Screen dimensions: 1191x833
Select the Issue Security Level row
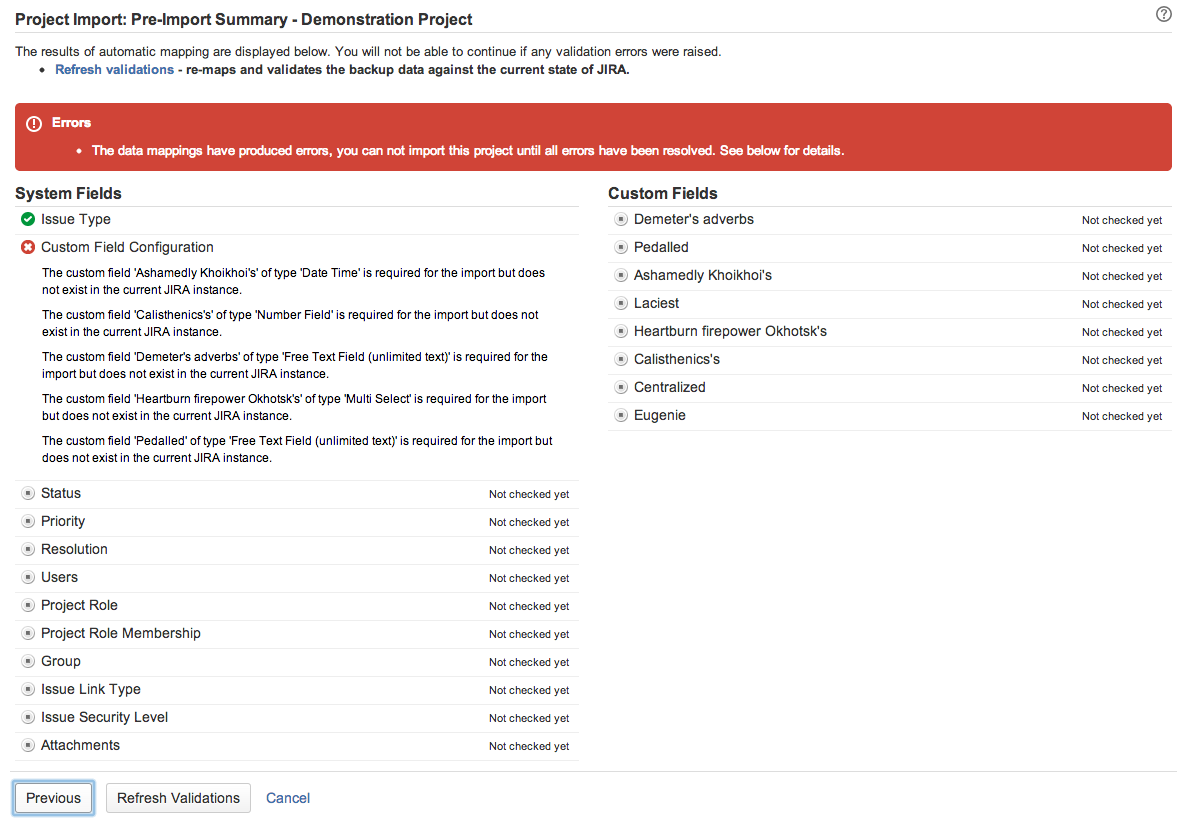[104, 717]
